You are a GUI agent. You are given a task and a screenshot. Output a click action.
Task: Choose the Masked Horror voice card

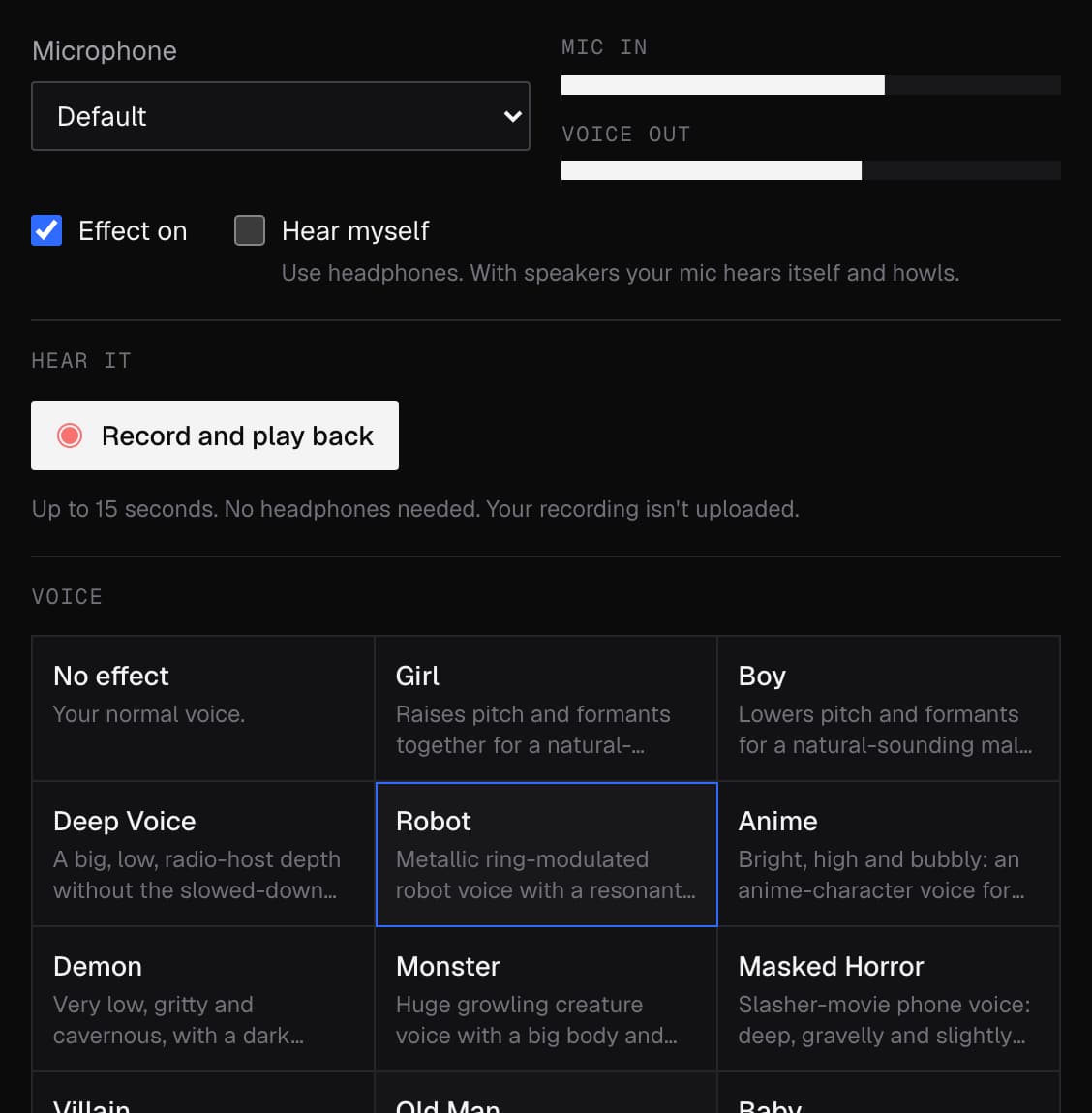(889, 1000)
